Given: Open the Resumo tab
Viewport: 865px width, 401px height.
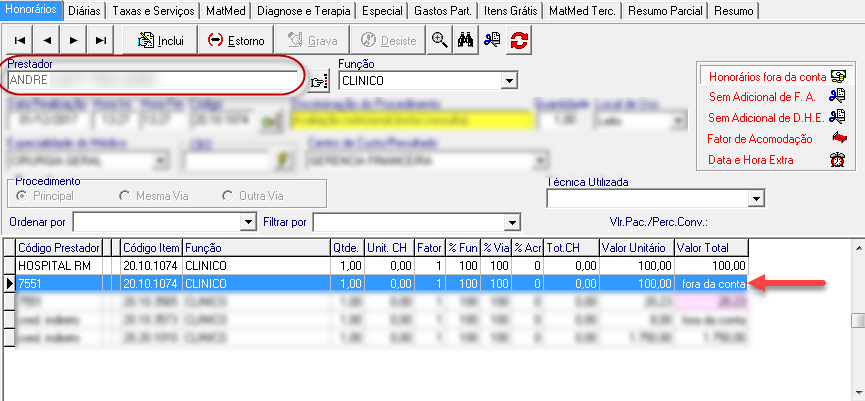Looking at the screenshot, I should coord(734,10).
